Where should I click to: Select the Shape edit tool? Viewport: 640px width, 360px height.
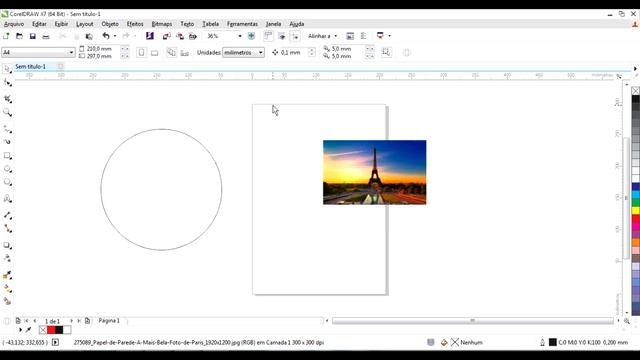tap(7, 83)
